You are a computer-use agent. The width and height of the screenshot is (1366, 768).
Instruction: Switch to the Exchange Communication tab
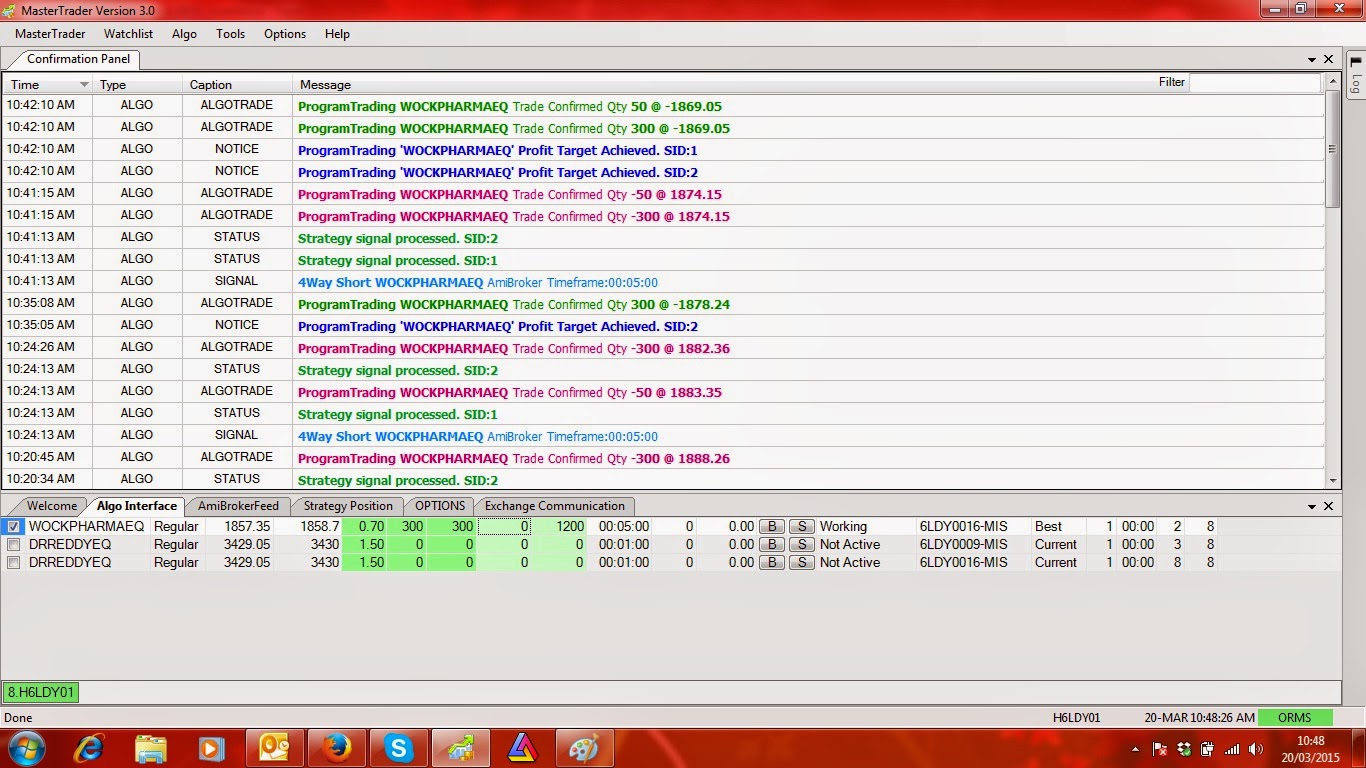[555, 506]
